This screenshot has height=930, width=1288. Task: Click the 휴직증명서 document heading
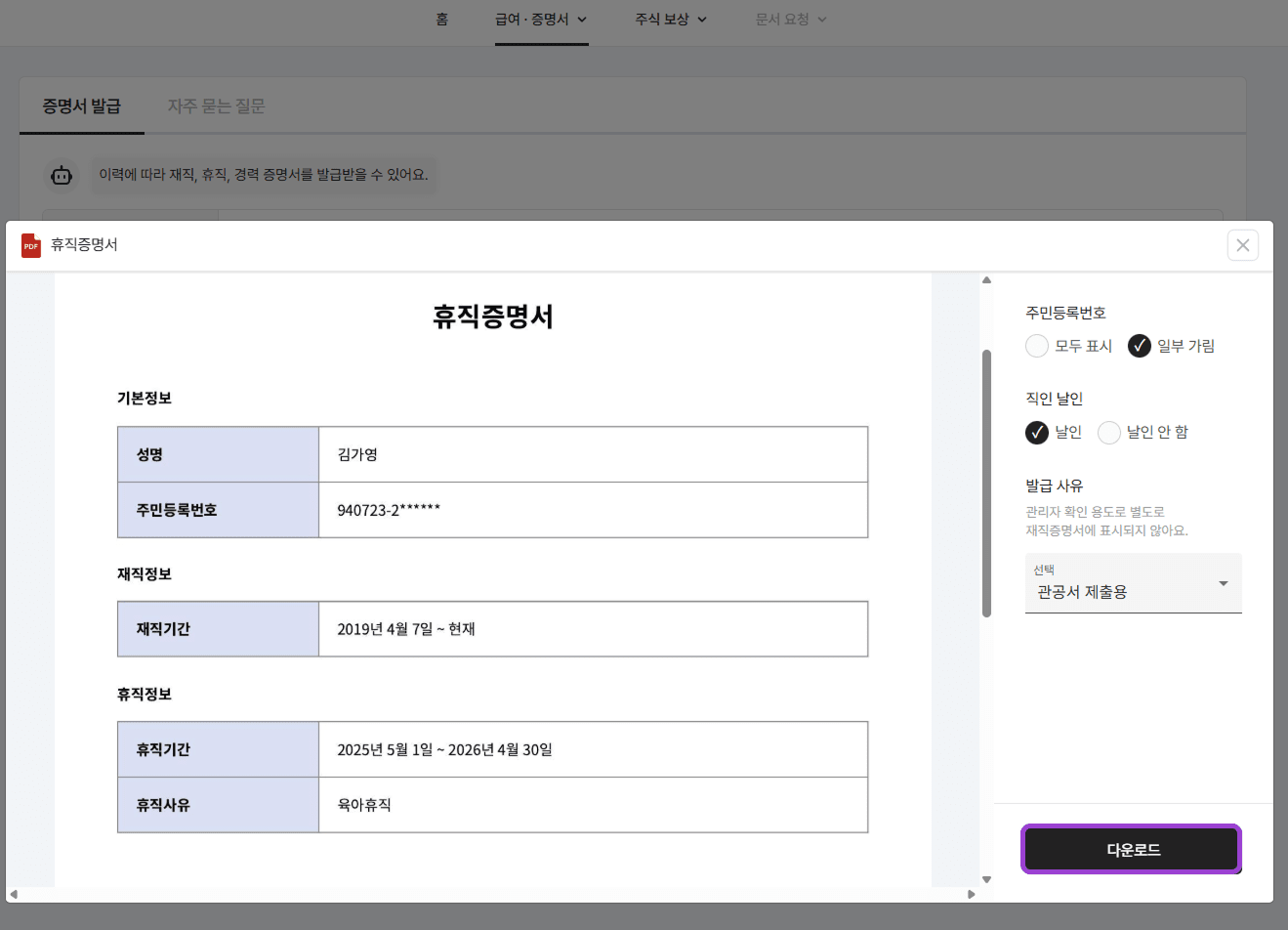click(493, 317)
